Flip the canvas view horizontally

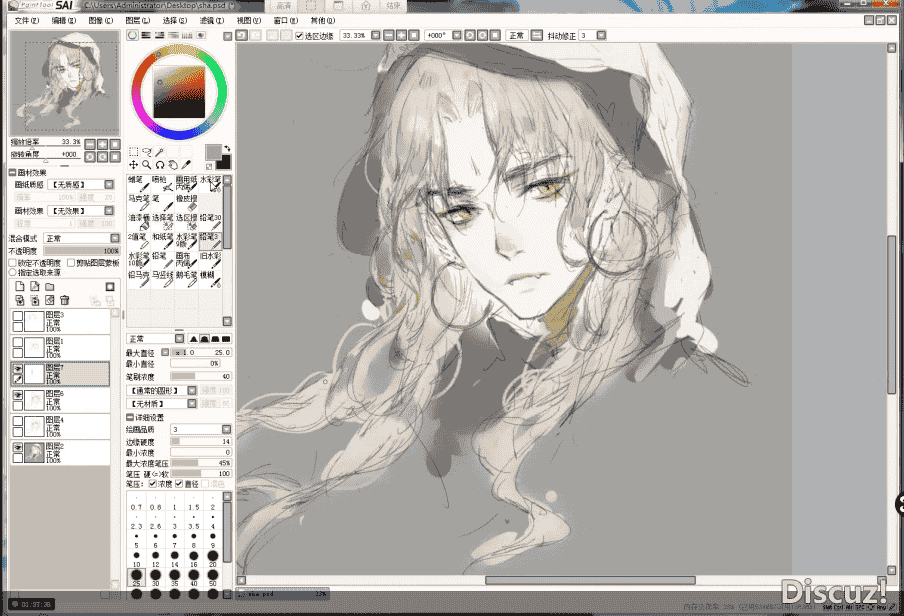pyautogui.click(x=537, y=35)
